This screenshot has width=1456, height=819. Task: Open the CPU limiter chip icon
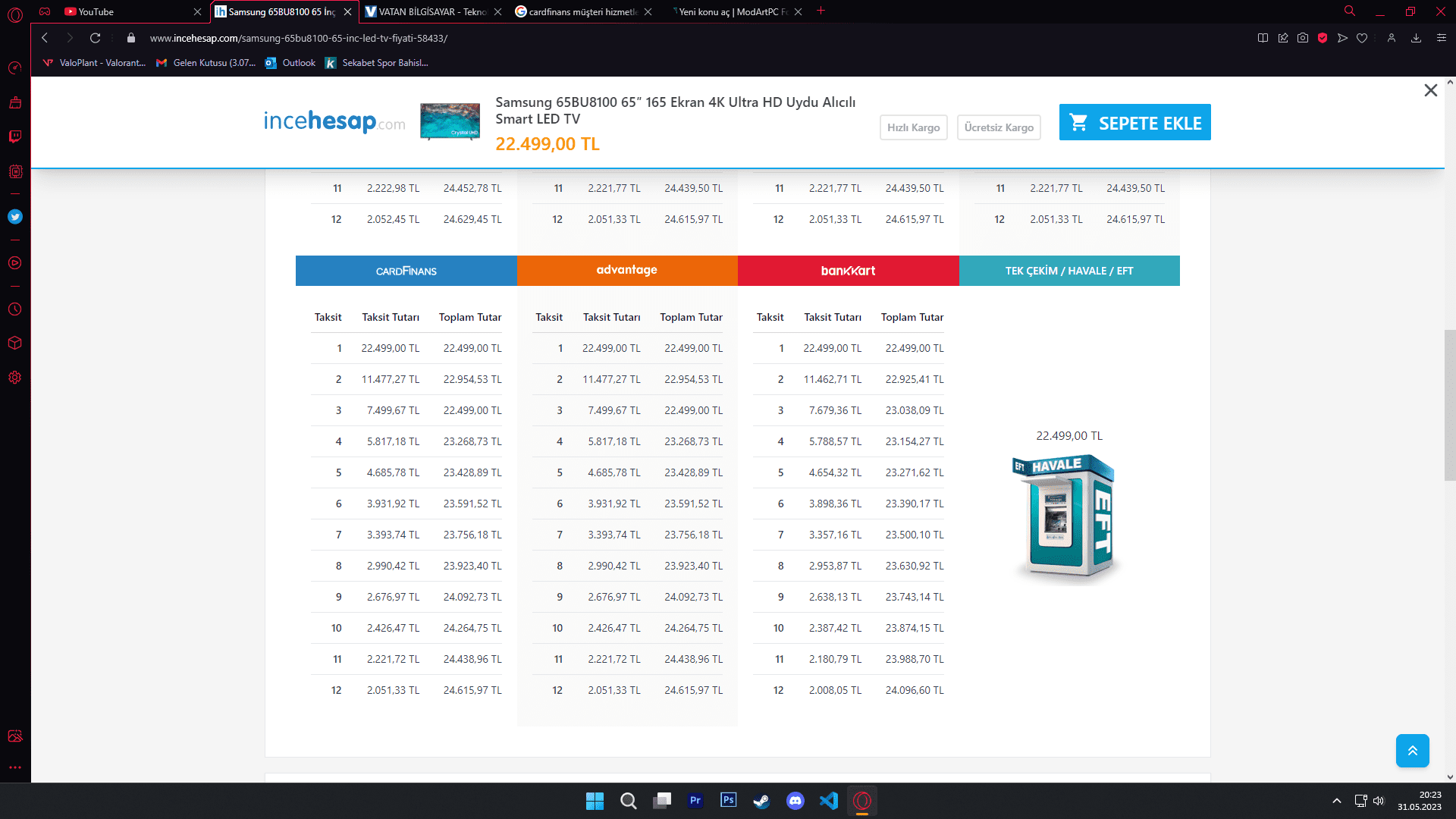pos(15,171)
